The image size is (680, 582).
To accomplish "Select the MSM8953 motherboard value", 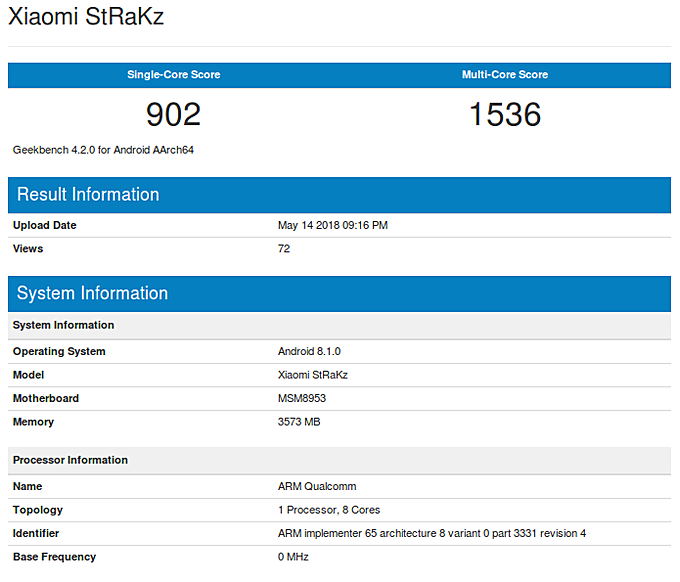I will coord(302,399).
